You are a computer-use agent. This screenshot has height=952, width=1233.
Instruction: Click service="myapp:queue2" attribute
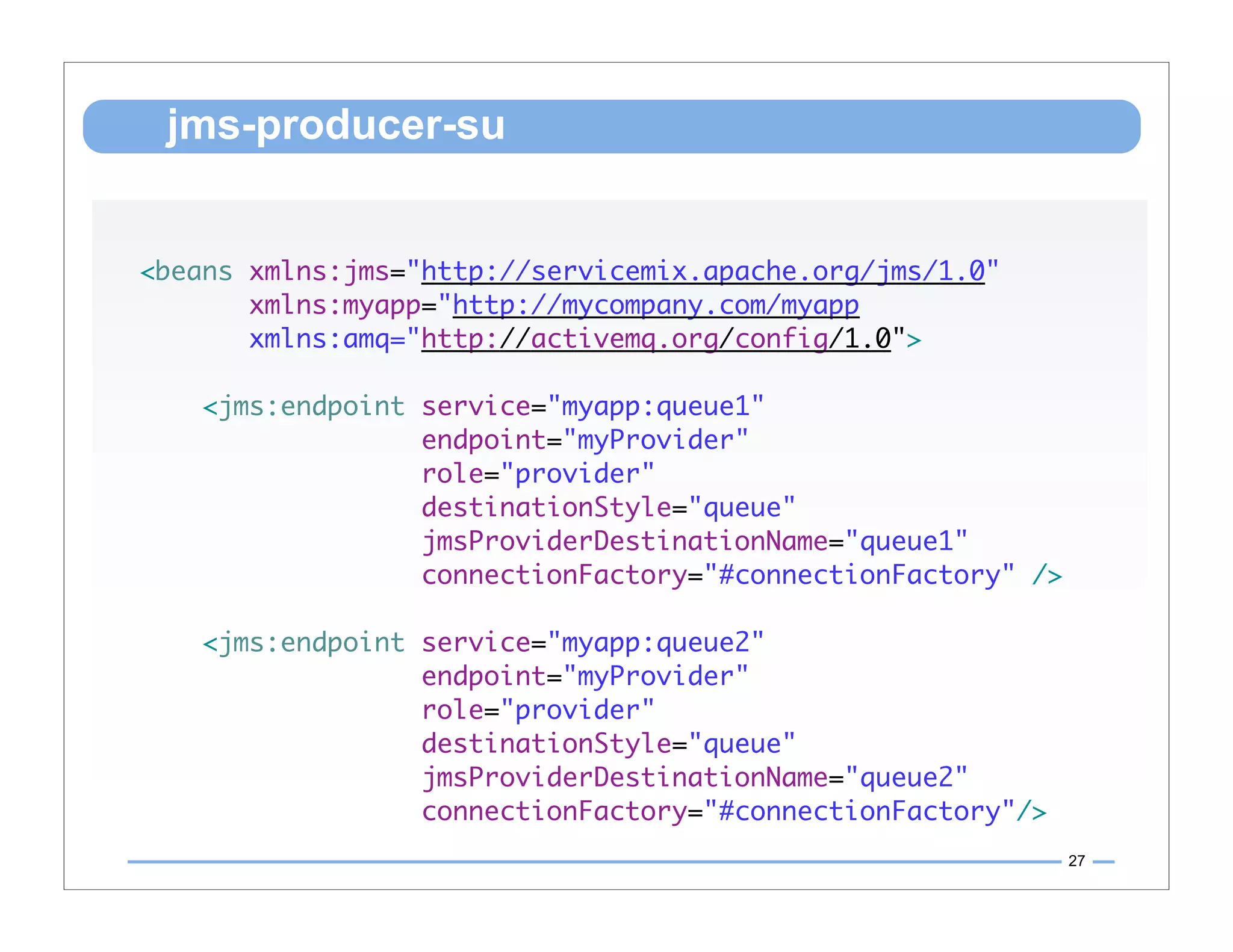593,643
